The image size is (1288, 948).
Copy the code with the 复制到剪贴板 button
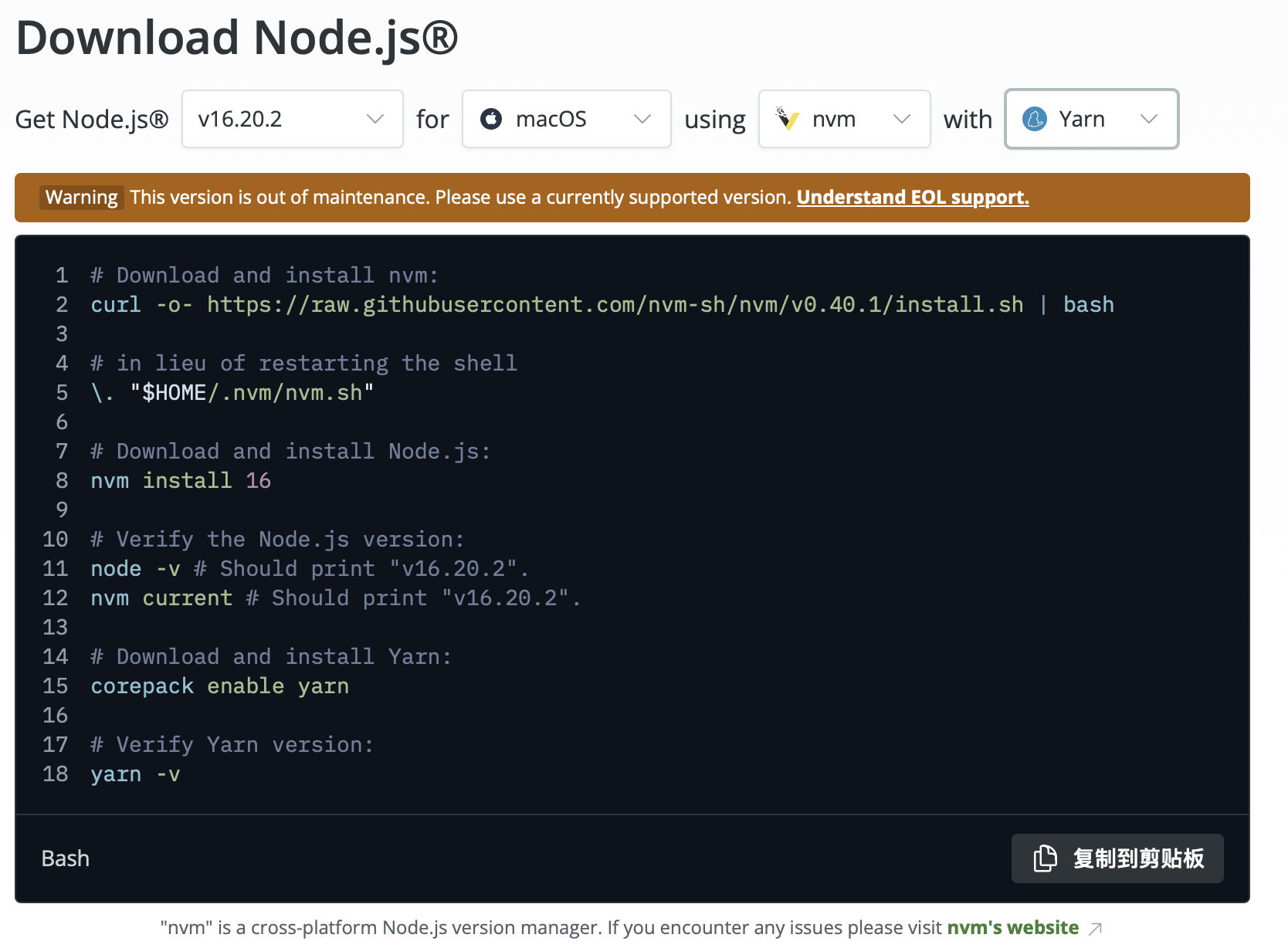tap(1117, 858)
